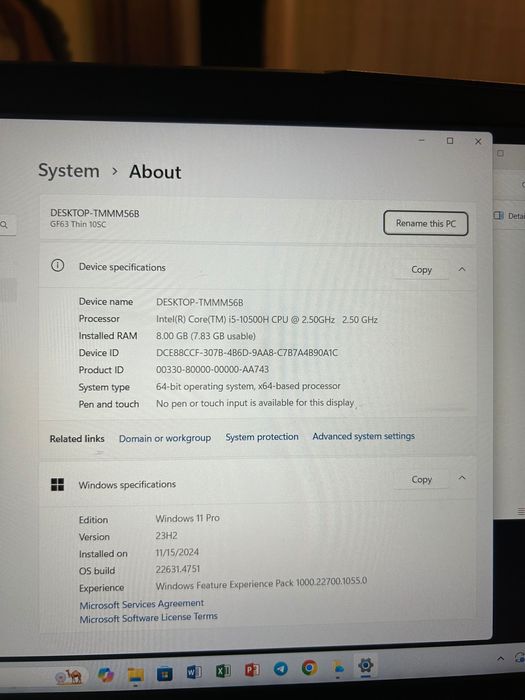Select the Experience pack value text
This screenshot has width=525, height=700.
[x=261, y=583]
